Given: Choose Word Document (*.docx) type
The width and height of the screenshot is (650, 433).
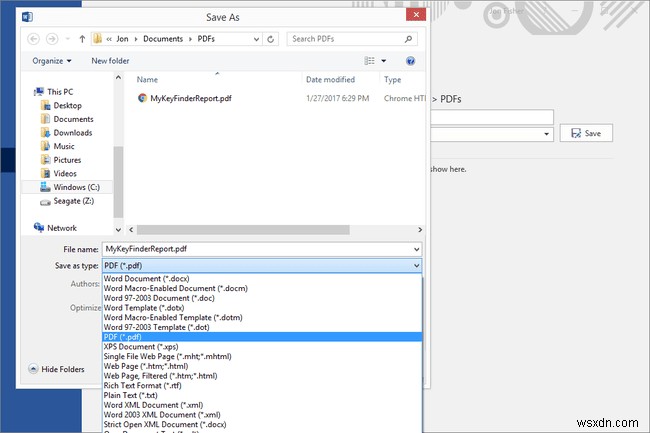Looking at the screenshot, I should pos(262,278).
